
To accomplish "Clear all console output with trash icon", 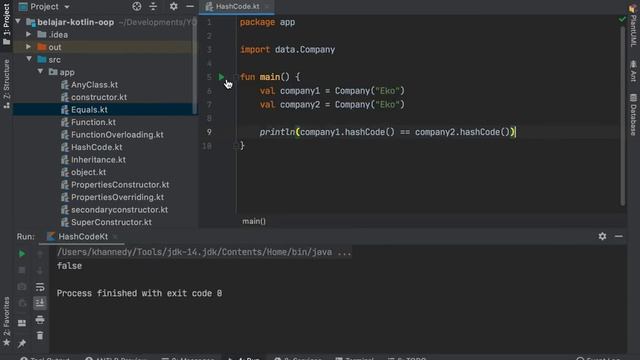I will tap(40, 336).
